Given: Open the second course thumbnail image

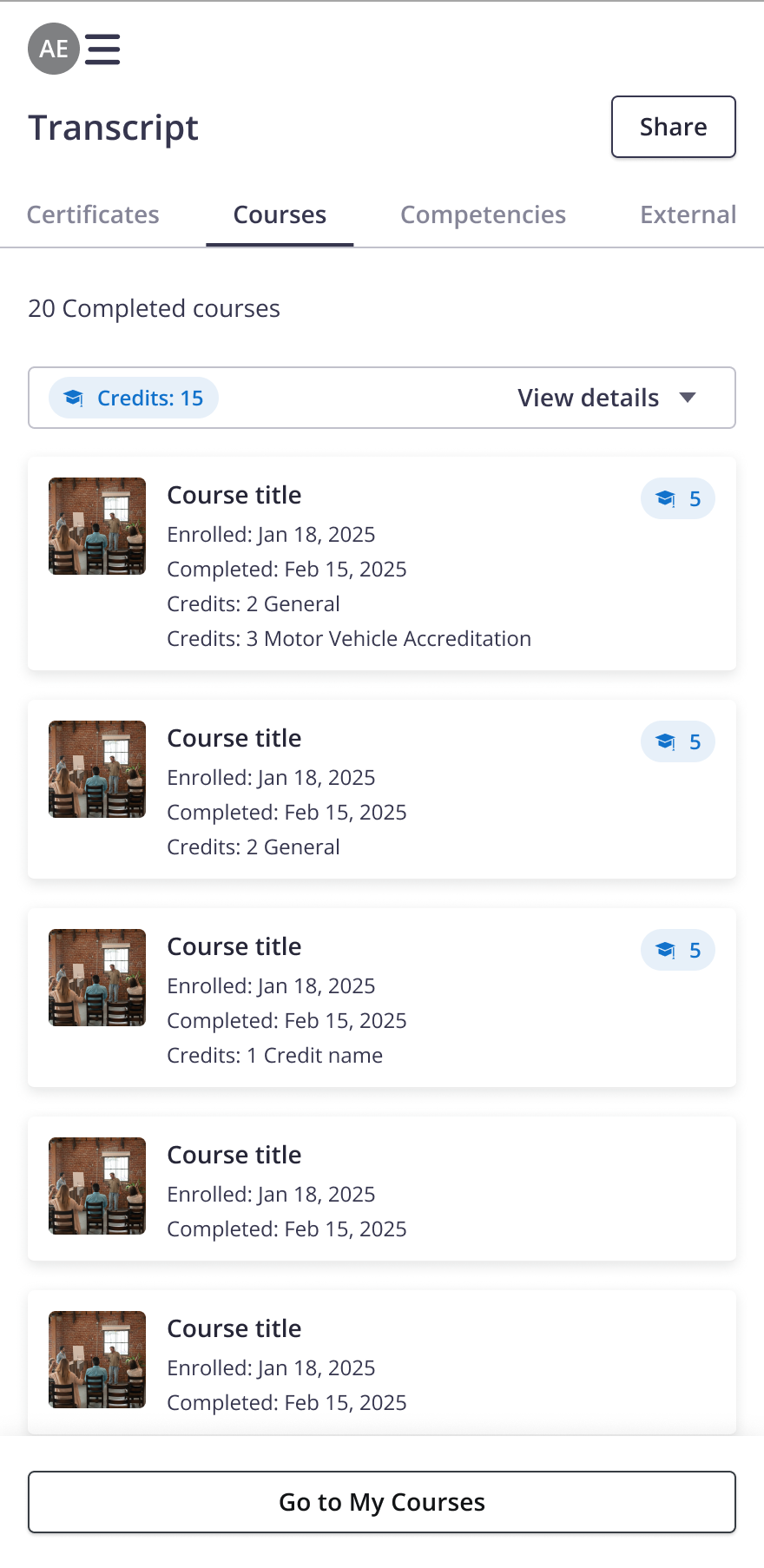Looking at the screenshot, I should click(97, 769).
